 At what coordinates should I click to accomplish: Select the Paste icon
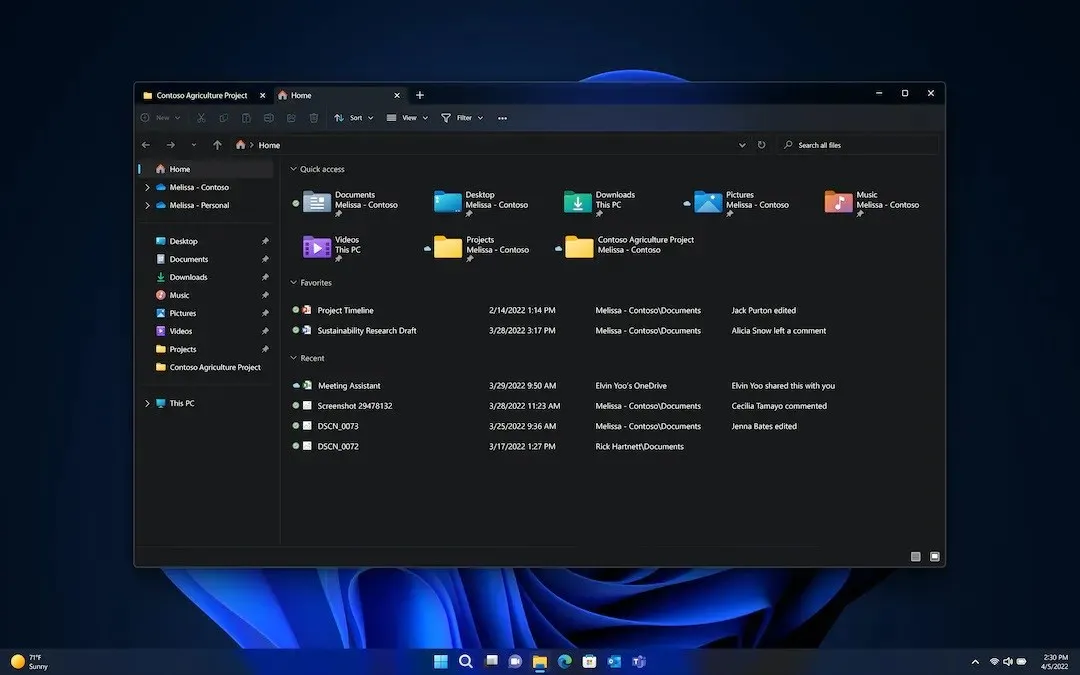click(246, 117)
